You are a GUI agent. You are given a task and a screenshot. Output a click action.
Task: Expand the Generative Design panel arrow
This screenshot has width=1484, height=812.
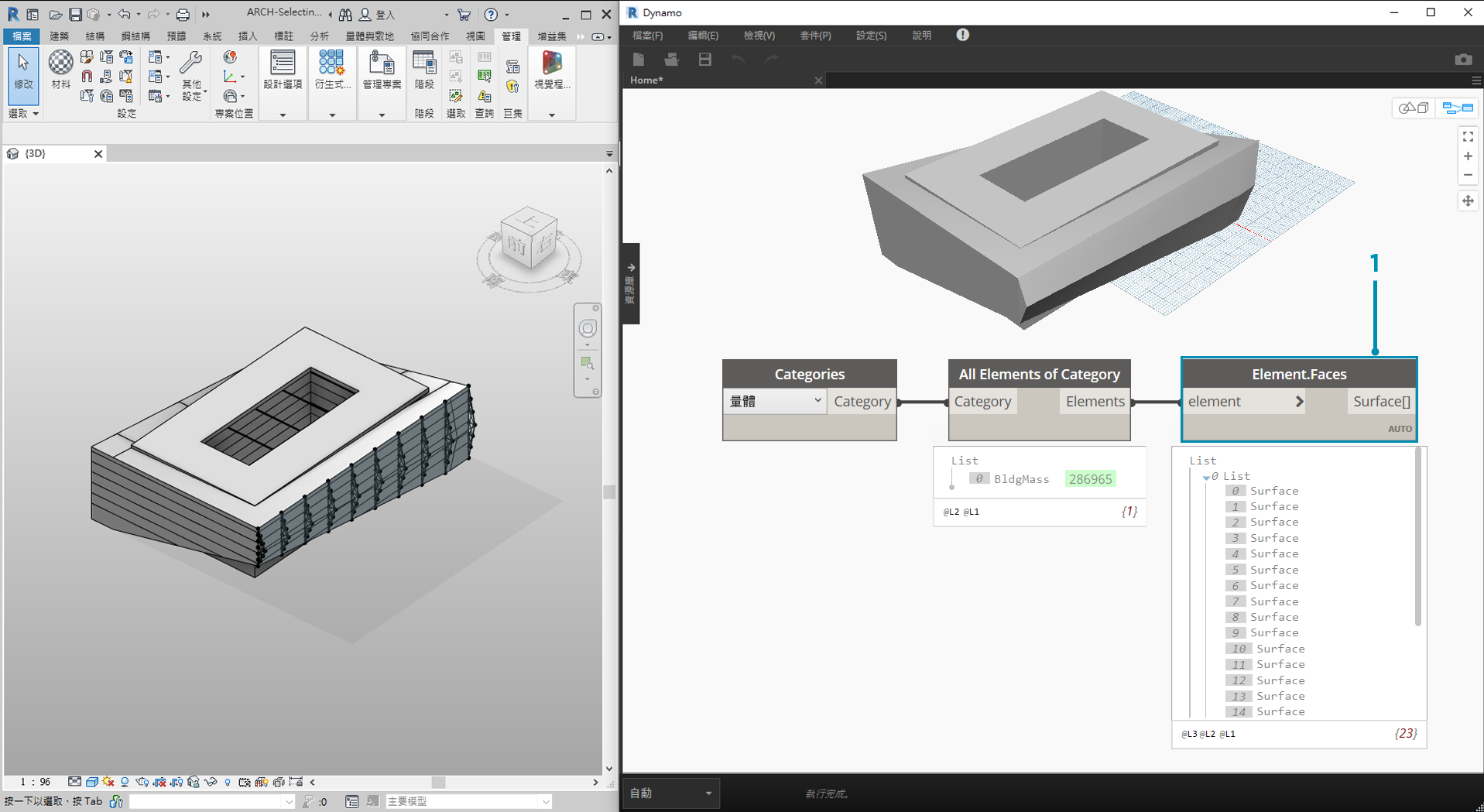point(332,115)
